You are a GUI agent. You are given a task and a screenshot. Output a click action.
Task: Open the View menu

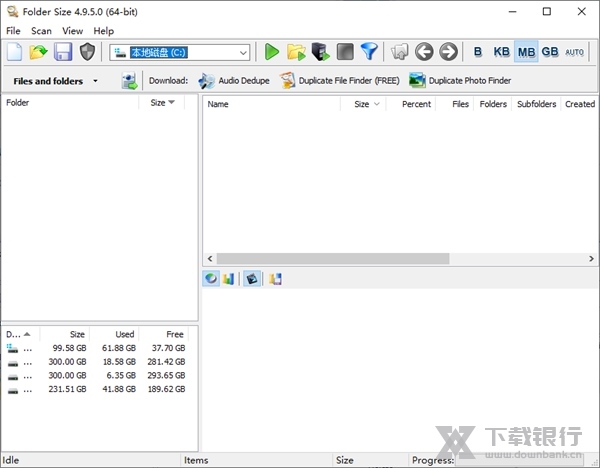click(72, 31)
